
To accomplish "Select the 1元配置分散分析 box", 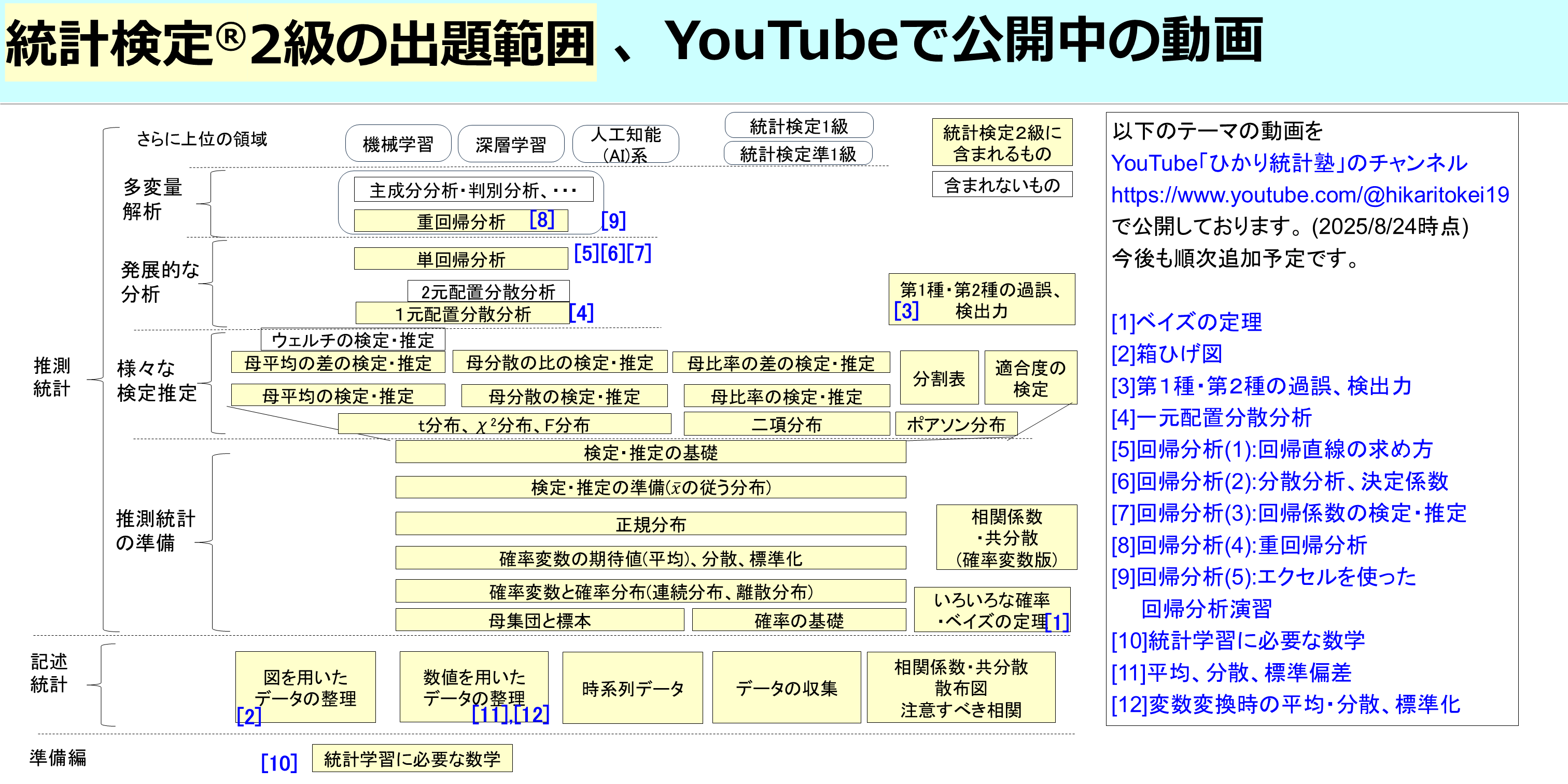I will [463, 315].
